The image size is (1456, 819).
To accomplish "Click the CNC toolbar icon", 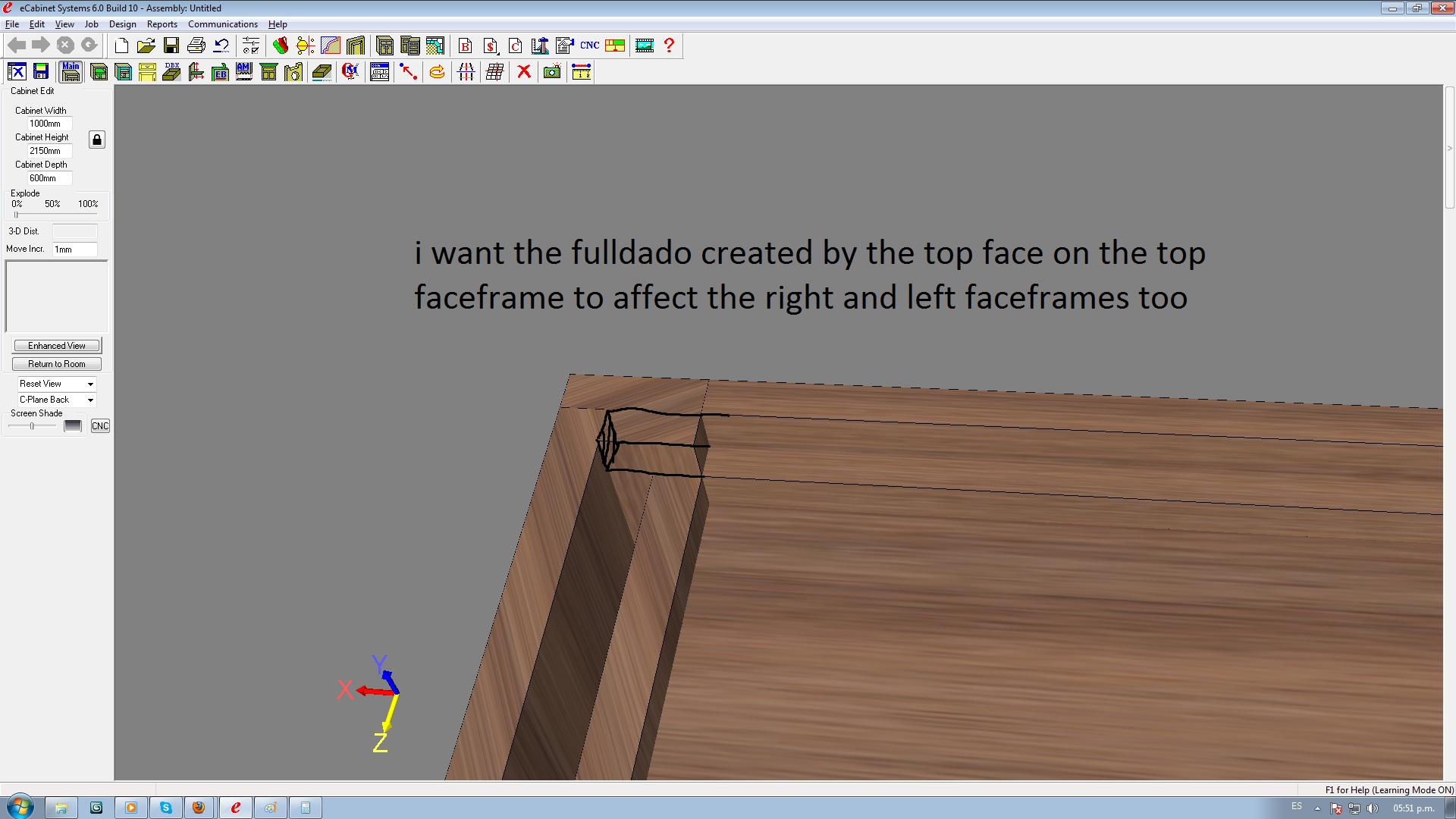I will 589,45.
